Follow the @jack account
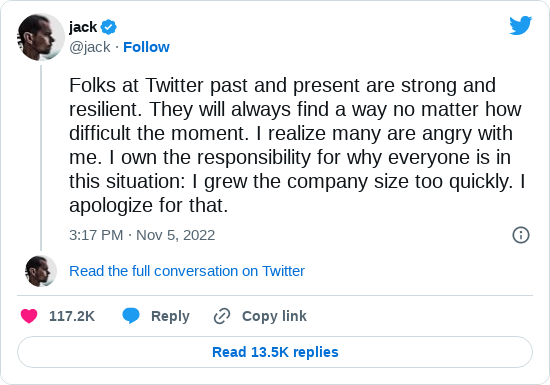 [146, 47]
